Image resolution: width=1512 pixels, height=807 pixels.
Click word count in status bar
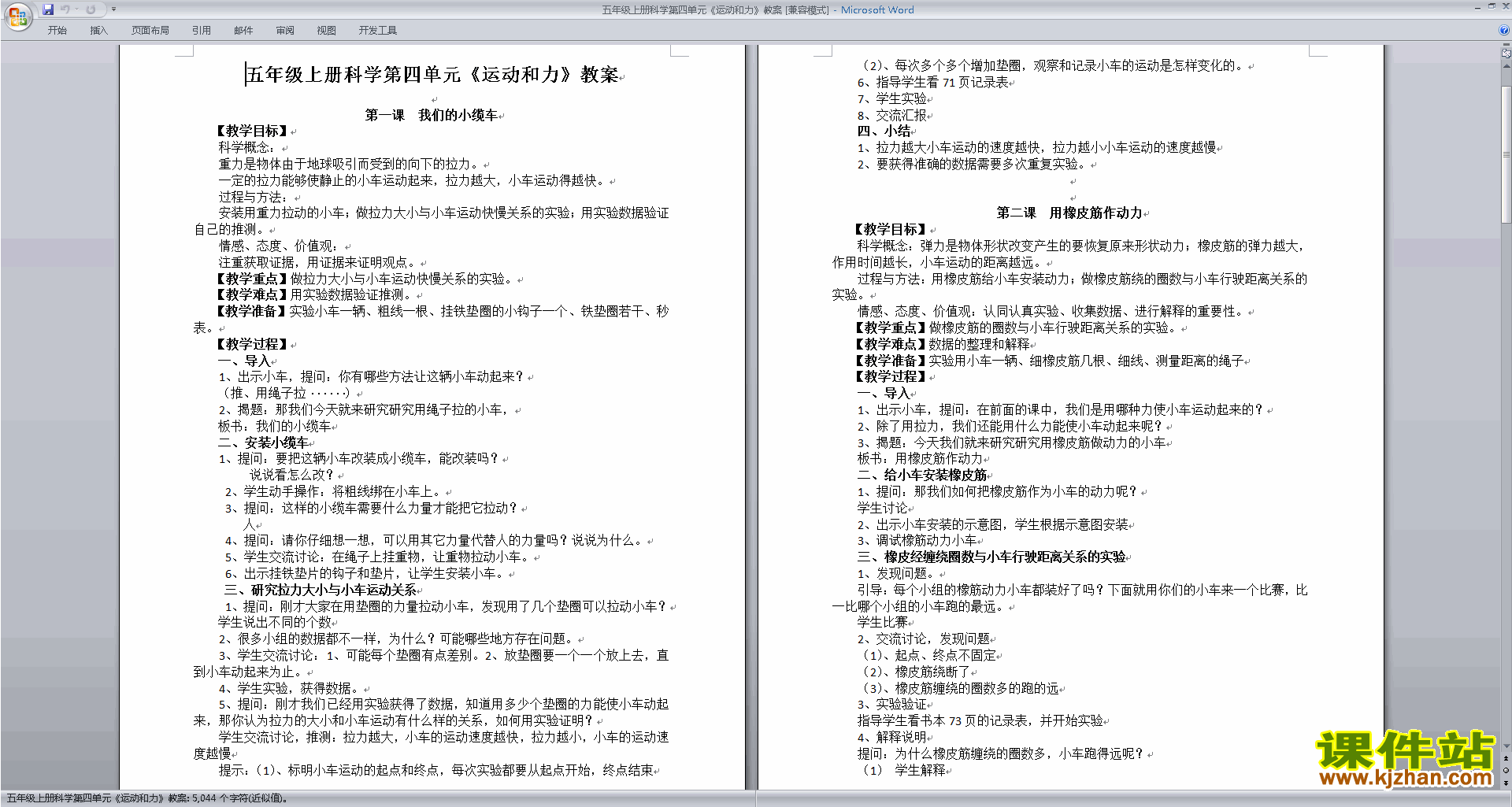(239, 798)
